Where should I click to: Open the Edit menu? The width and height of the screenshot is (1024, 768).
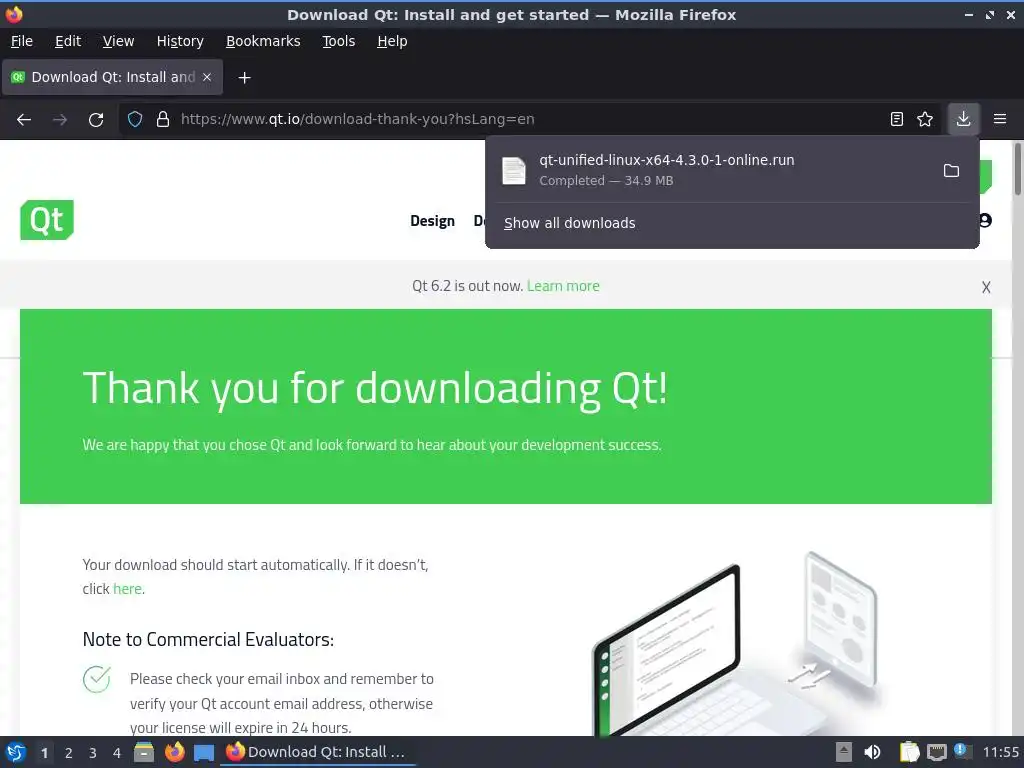pyautogui.click(x=68, y=41)
